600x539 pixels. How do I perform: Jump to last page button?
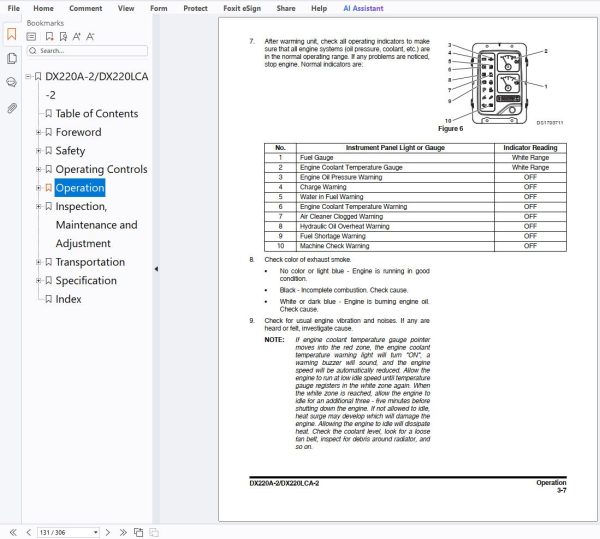[x=123, y=532]
